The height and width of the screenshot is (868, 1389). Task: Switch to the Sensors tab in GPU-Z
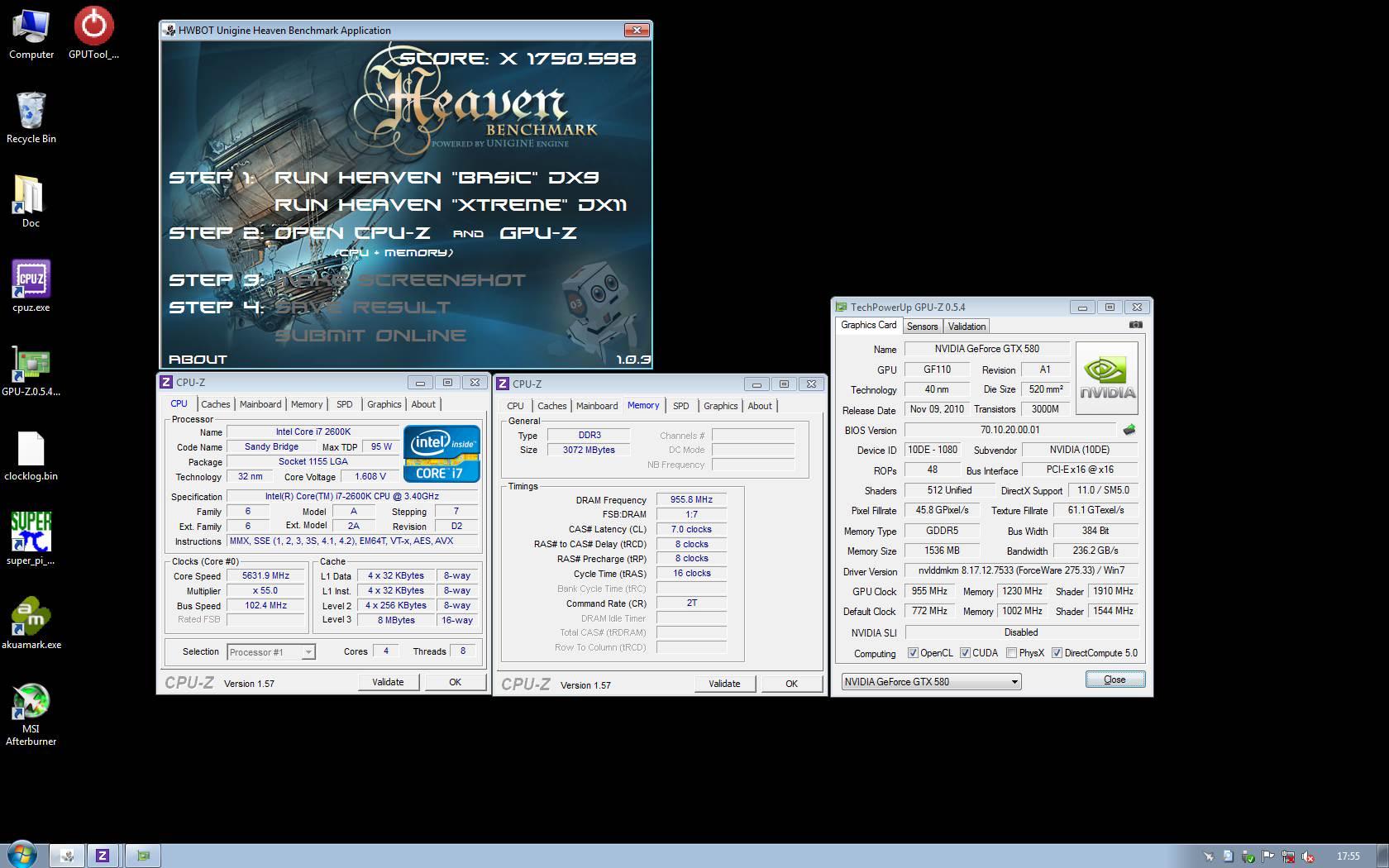pyautogui.click(x=922, y=327)
